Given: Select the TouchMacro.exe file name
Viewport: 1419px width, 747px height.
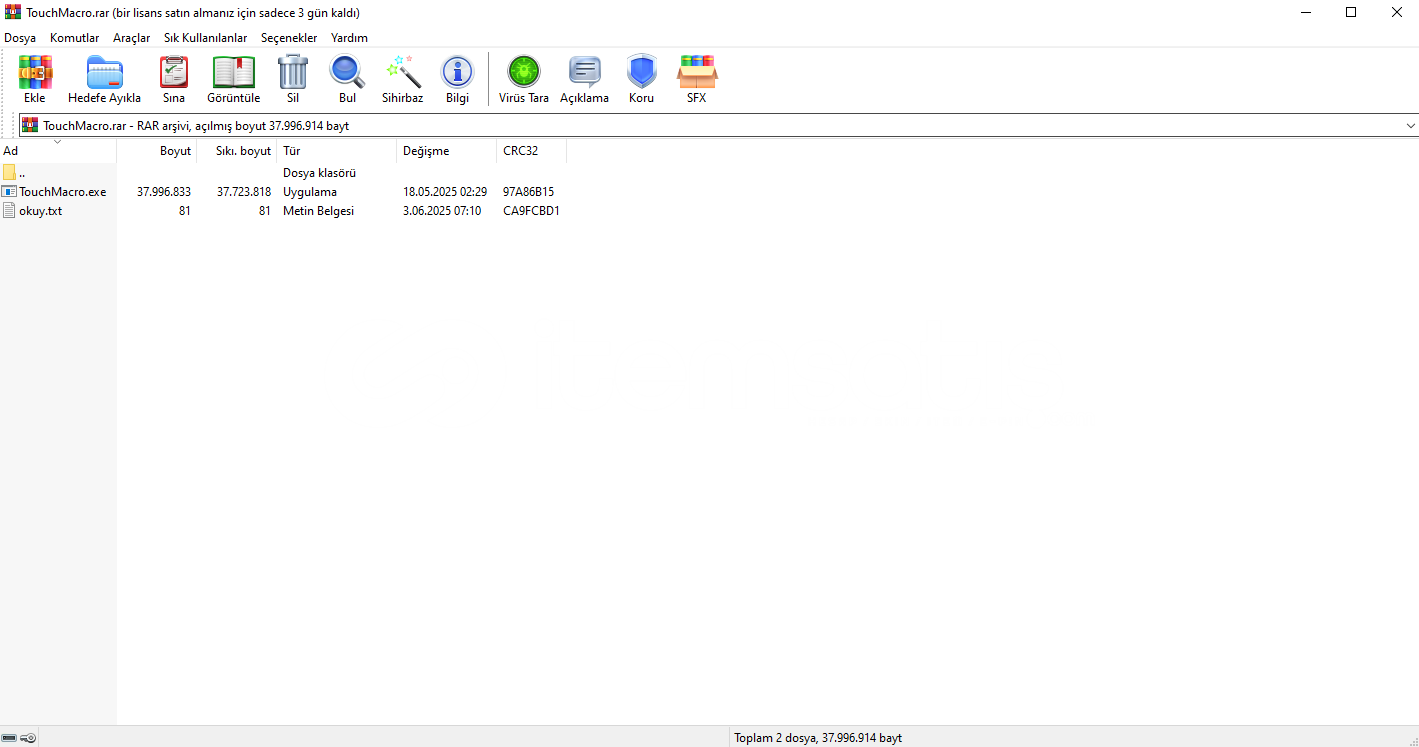Looking at the screenshot, I should tap(63, 191).
